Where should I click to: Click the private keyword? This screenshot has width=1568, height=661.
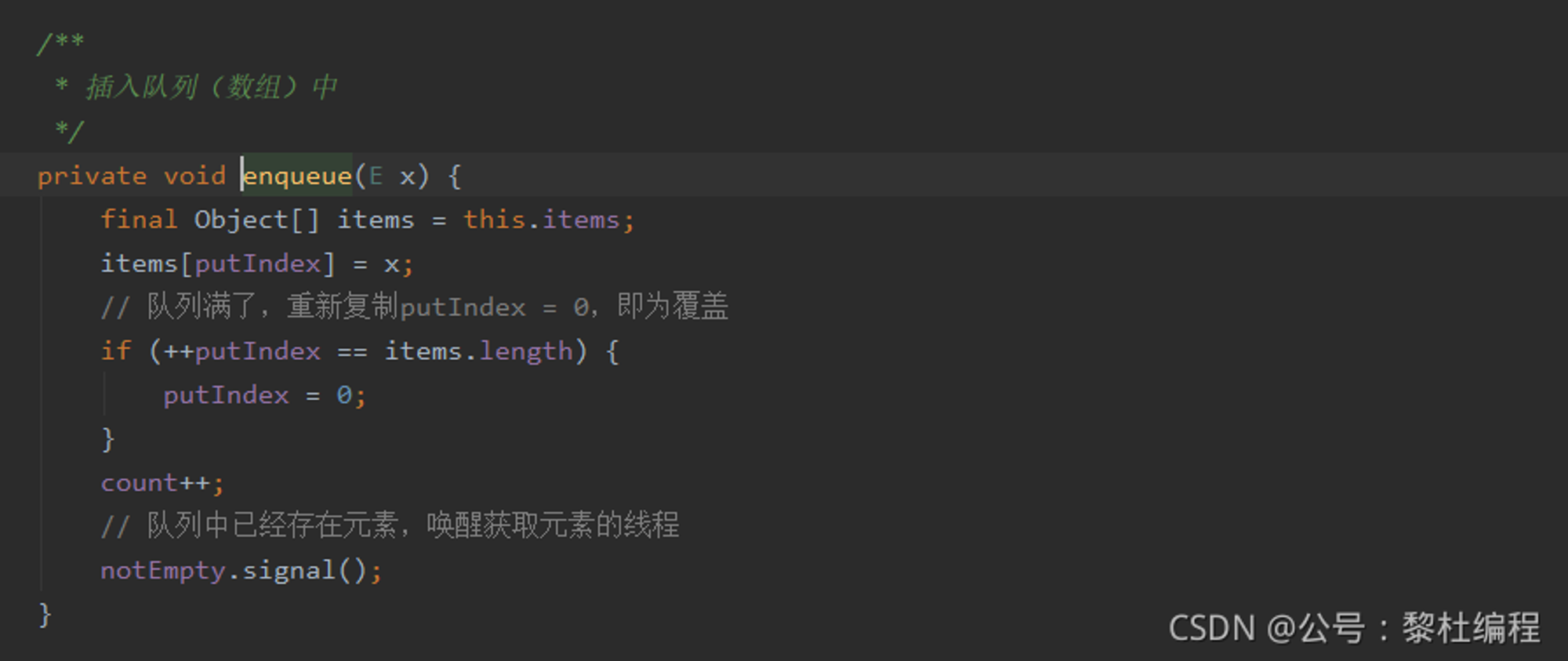93,176
